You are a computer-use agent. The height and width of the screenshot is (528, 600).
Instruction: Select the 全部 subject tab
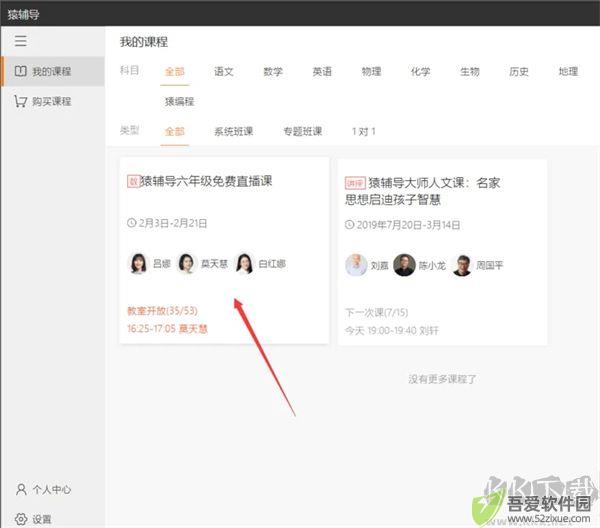point(174,72)
